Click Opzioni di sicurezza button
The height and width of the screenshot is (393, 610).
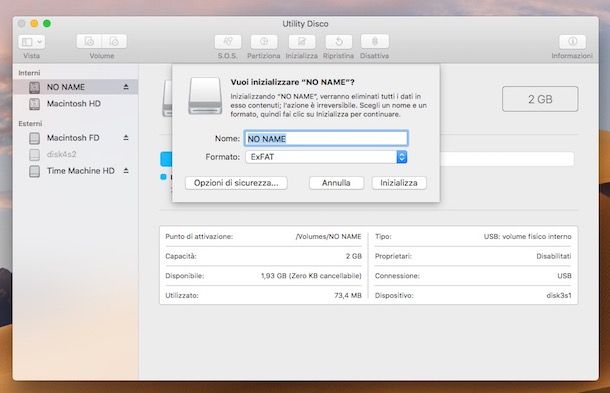coord(236,183)
